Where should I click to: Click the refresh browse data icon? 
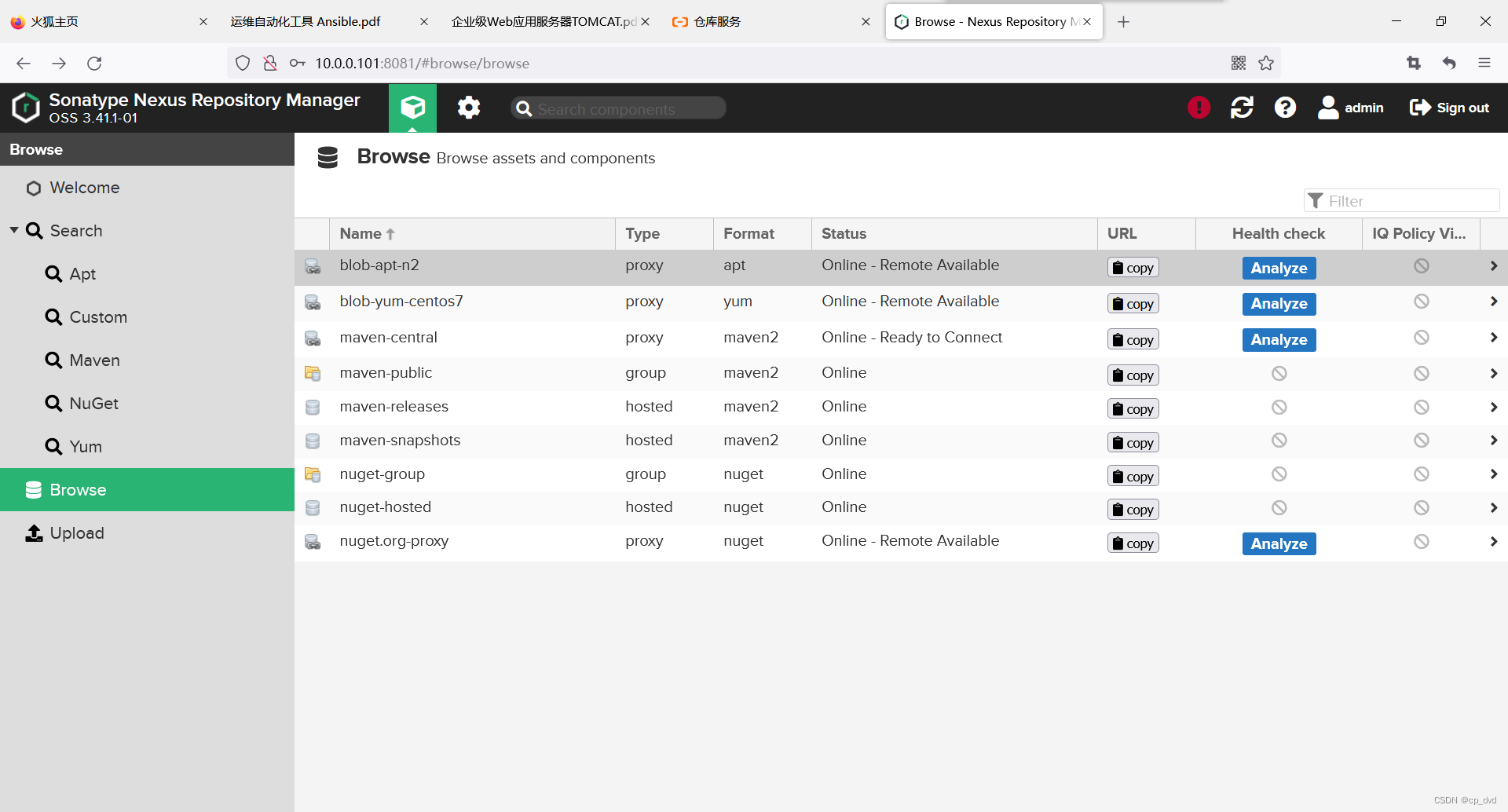click(1241, 108)
